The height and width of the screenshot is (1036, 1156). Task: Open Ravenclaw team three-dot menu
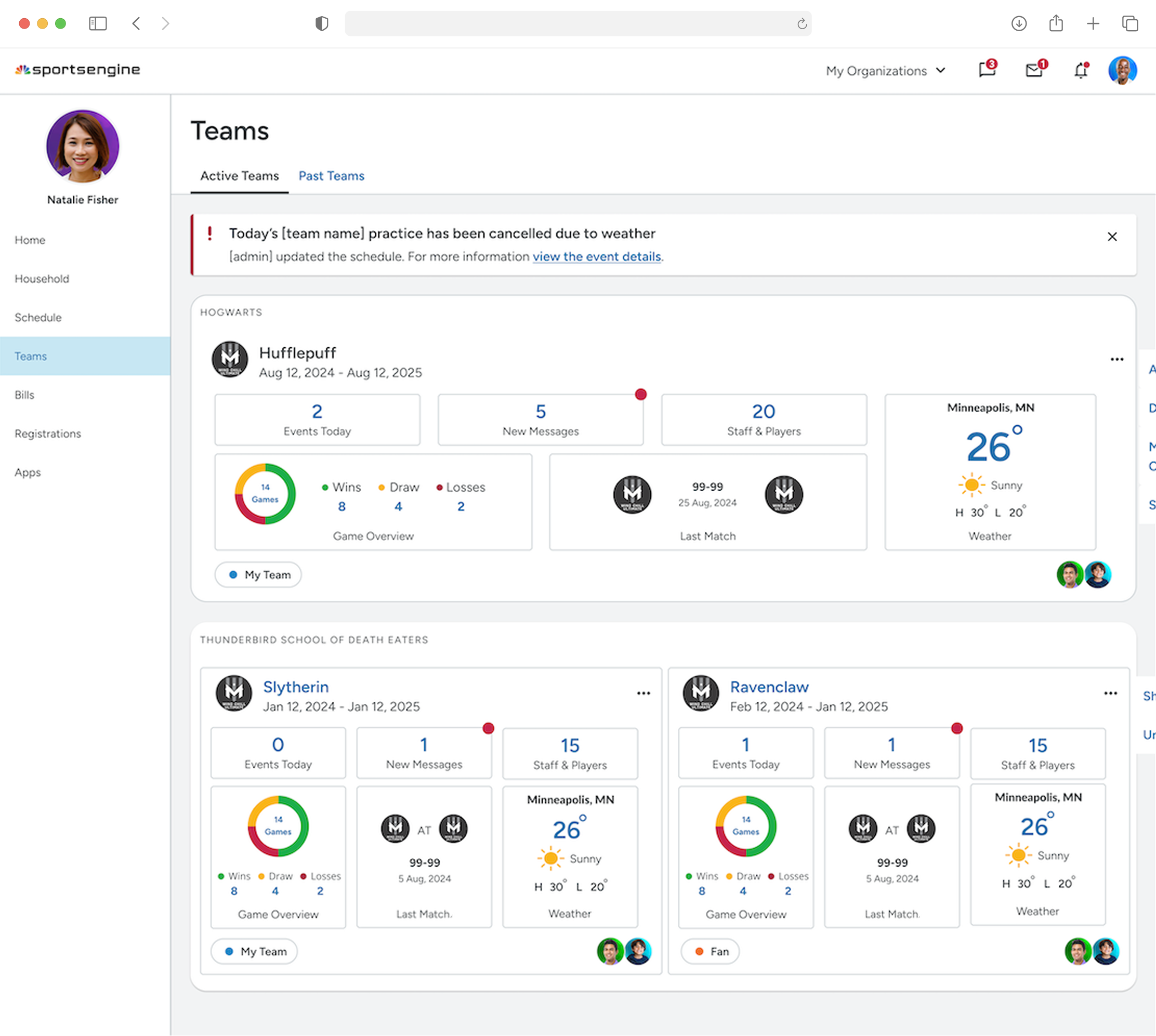(x=1110, y=693)
